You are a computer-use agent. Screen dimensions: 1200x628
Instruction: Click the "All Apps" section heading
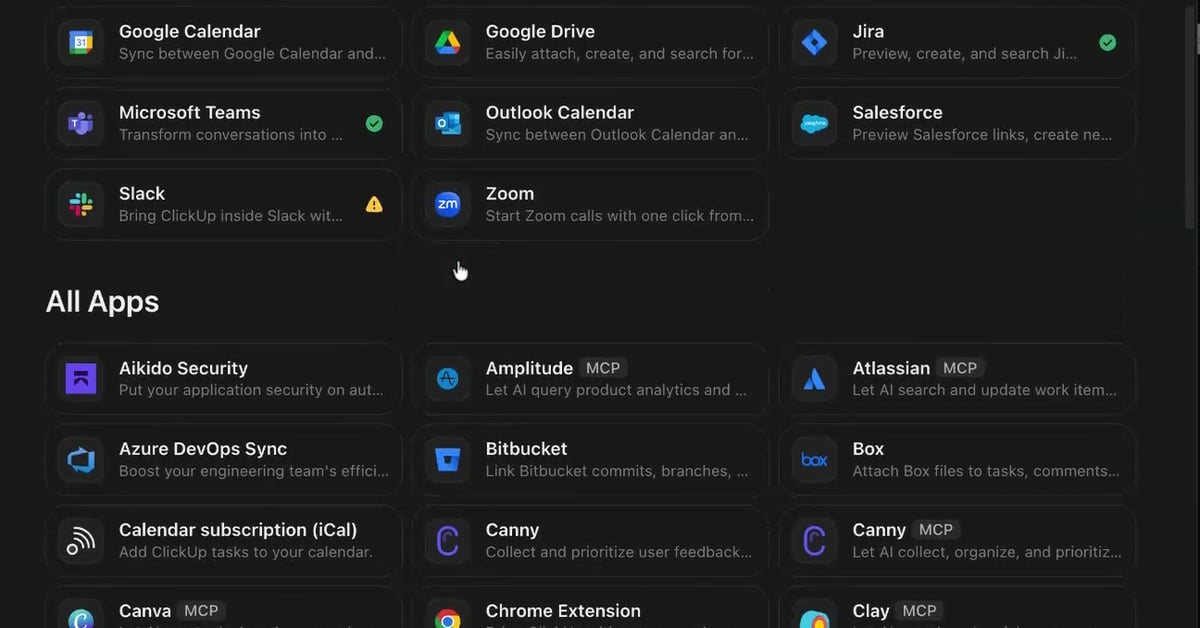102,302
